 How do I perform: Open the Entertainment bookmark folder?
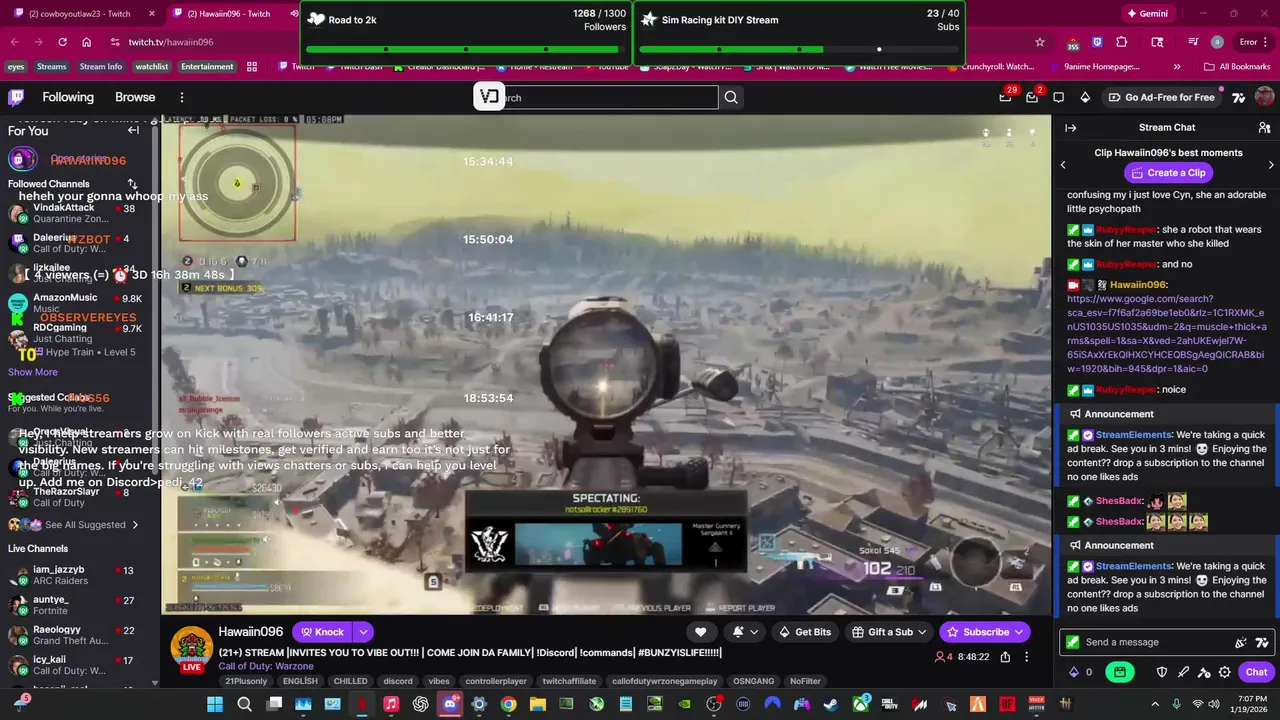pyautogui.click(x=207, y=67)
